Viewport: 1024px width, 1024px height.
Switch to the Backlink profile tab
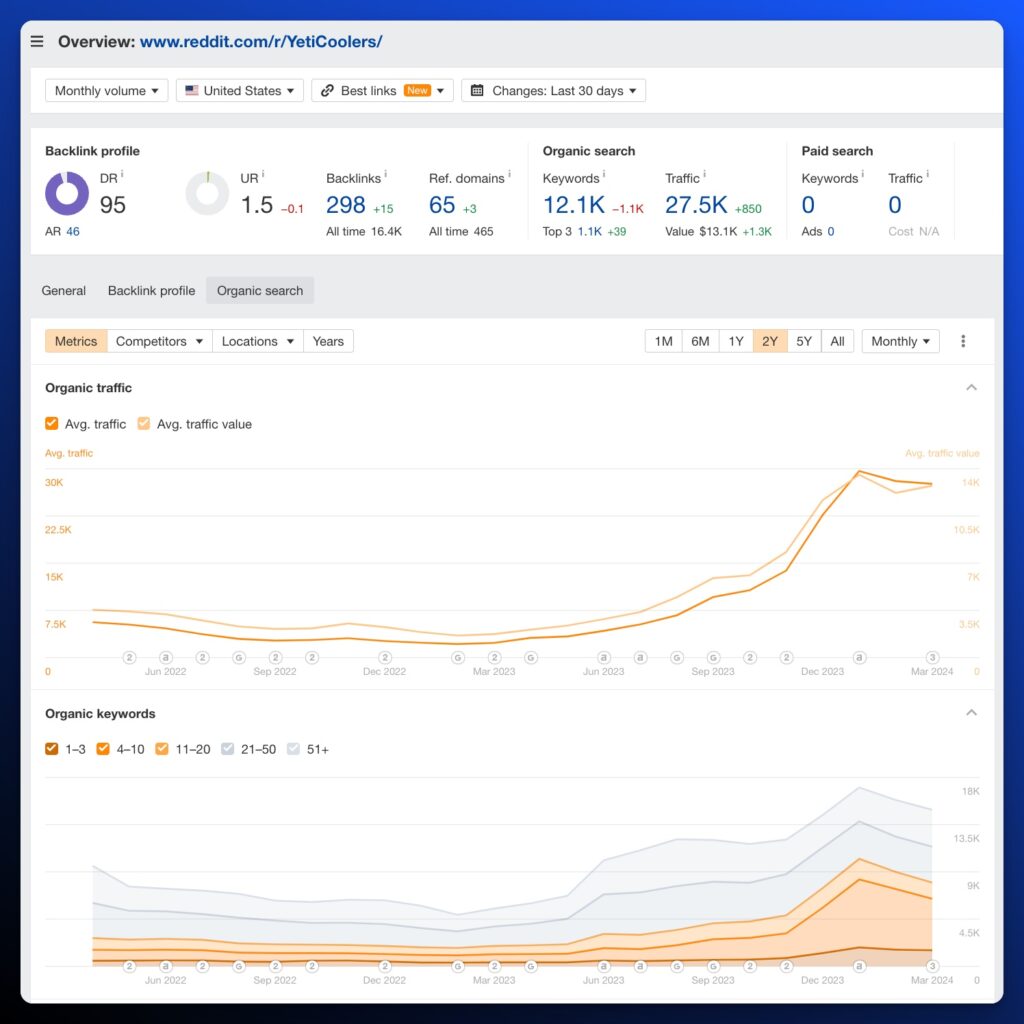(151, 291)
